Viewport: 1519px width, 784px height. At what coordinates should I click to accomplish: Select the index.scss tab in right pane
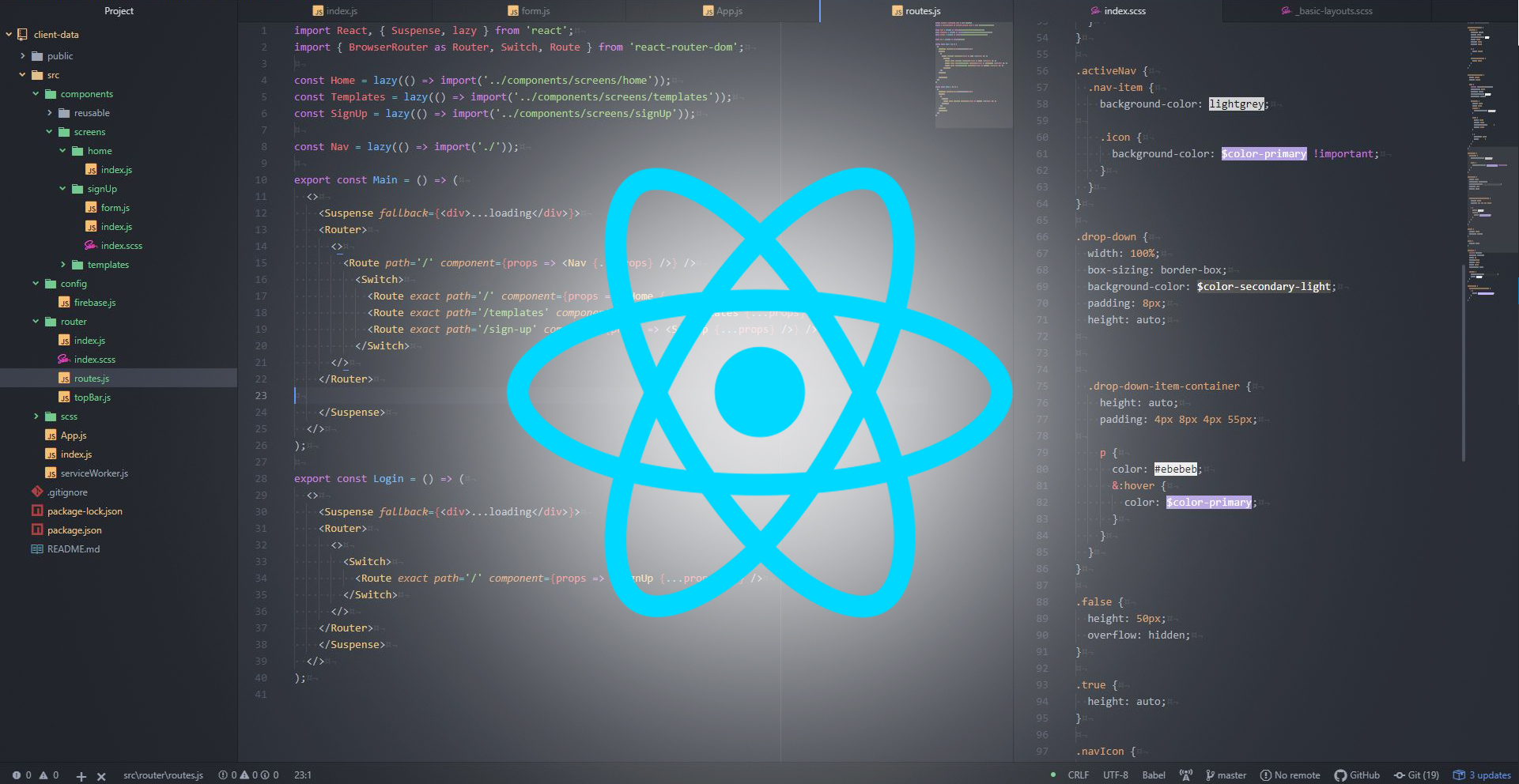tap(1117, 11)
